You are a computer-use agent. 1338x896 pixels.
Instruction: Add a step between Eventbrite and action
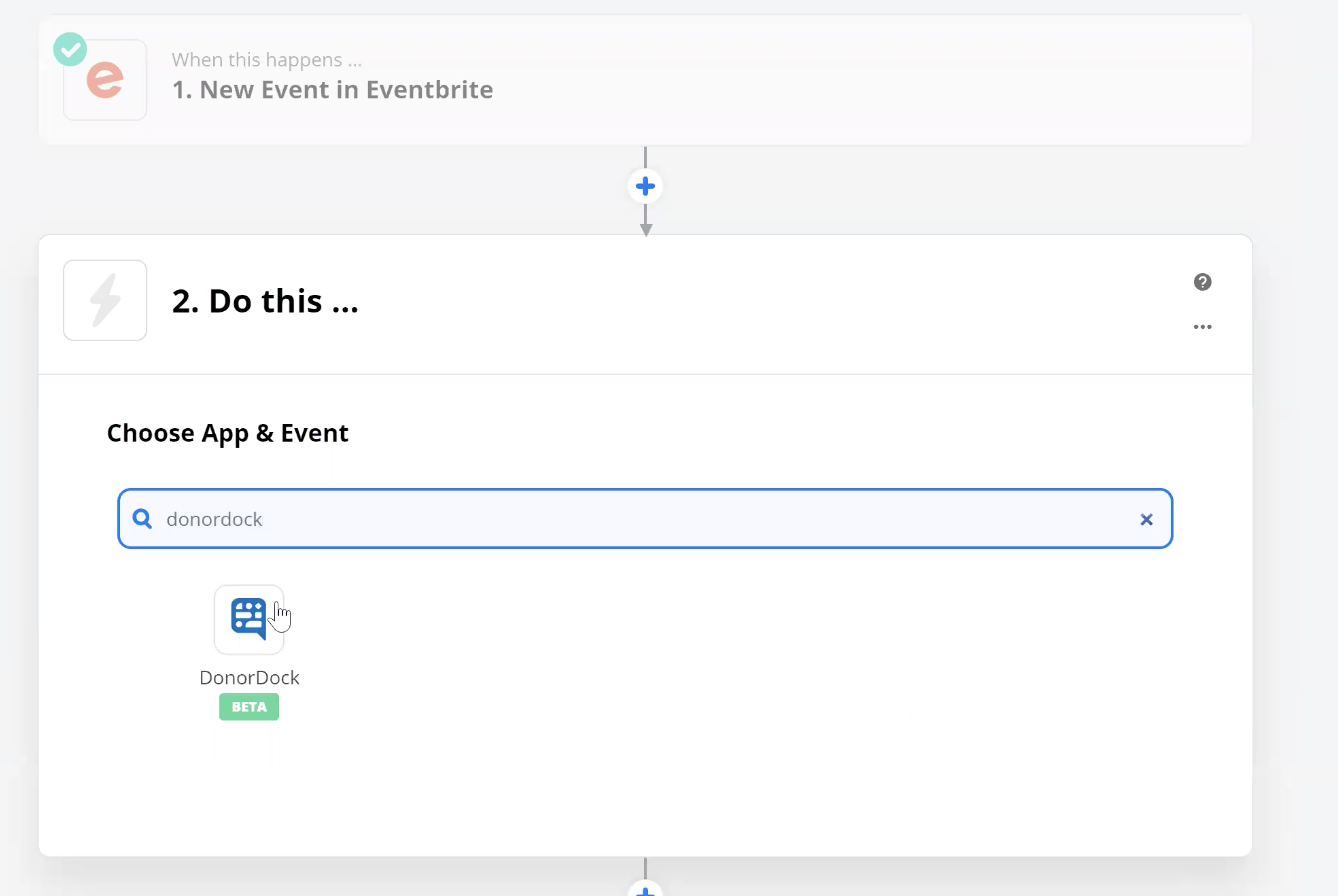pyautogui.click(x=645, y=186)
